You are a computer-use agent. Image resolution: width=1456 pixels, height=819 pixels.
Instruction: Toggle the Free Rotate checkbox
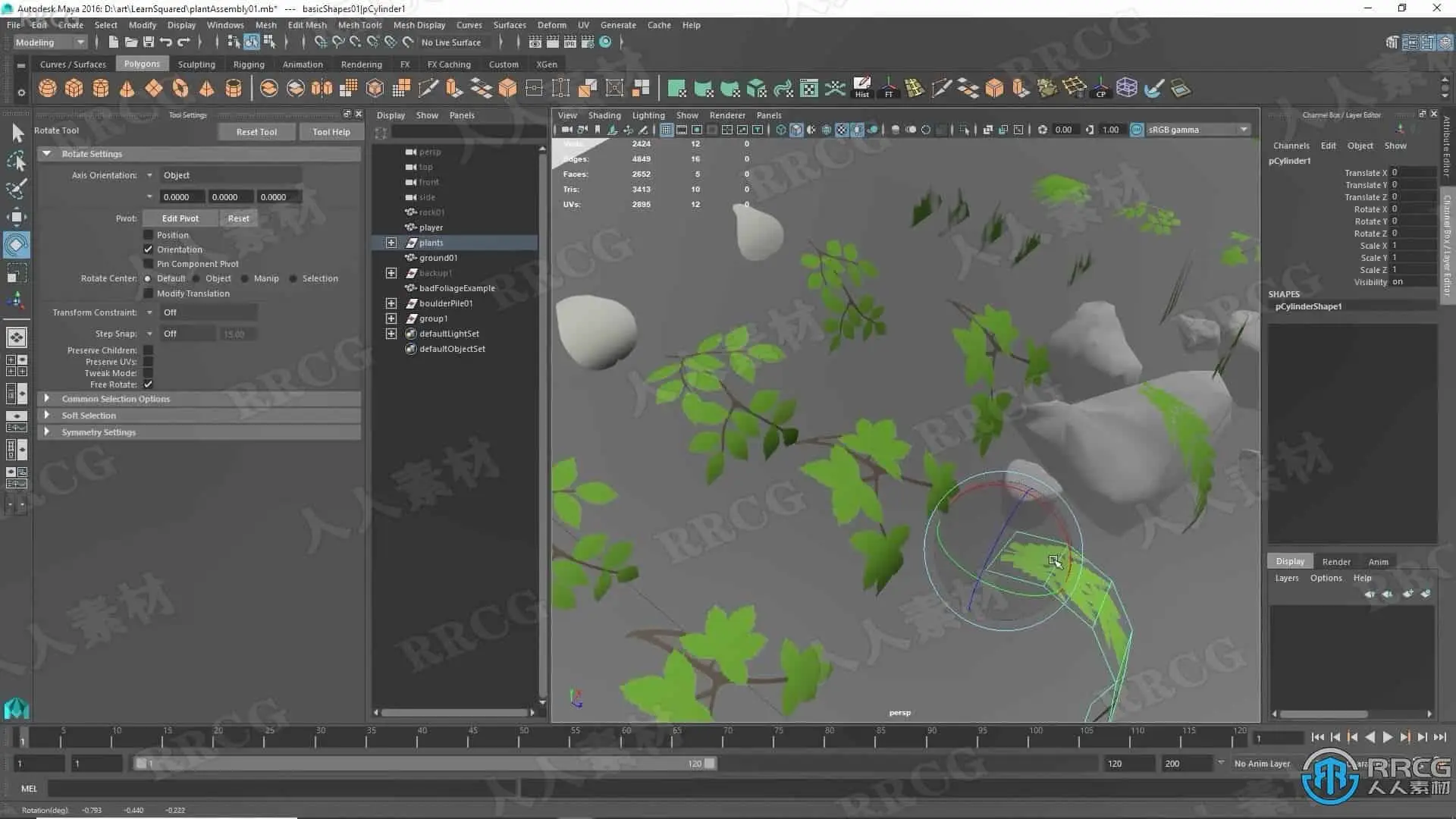(x=149, y=384)
